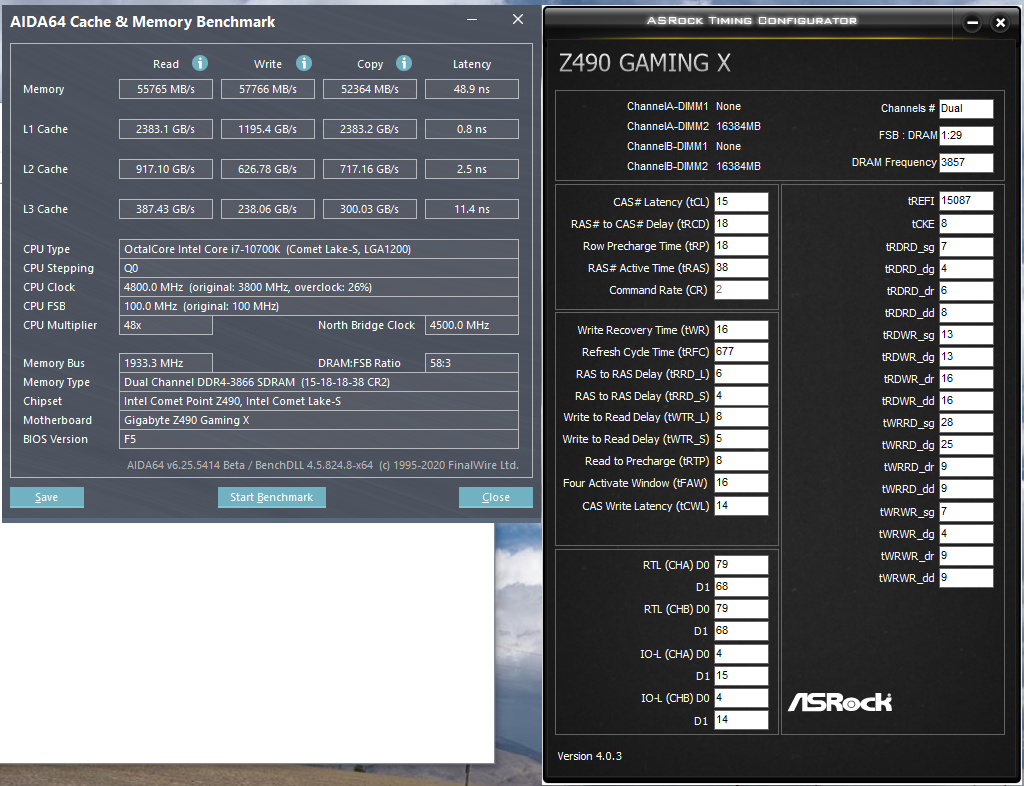Select the RTL (CHB) D0 field

click(741, 609)
